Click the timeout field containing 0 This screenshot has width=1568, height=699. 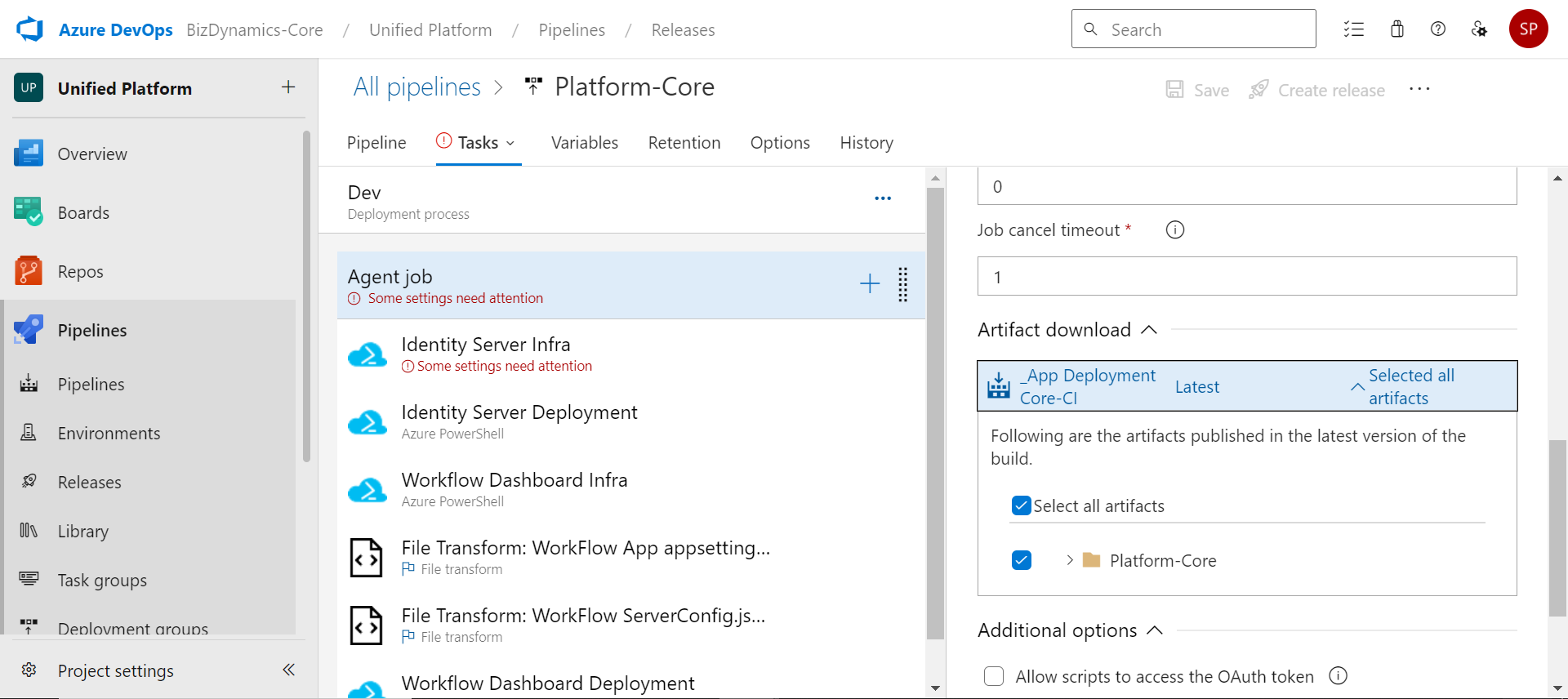(x=1247, y=186)
